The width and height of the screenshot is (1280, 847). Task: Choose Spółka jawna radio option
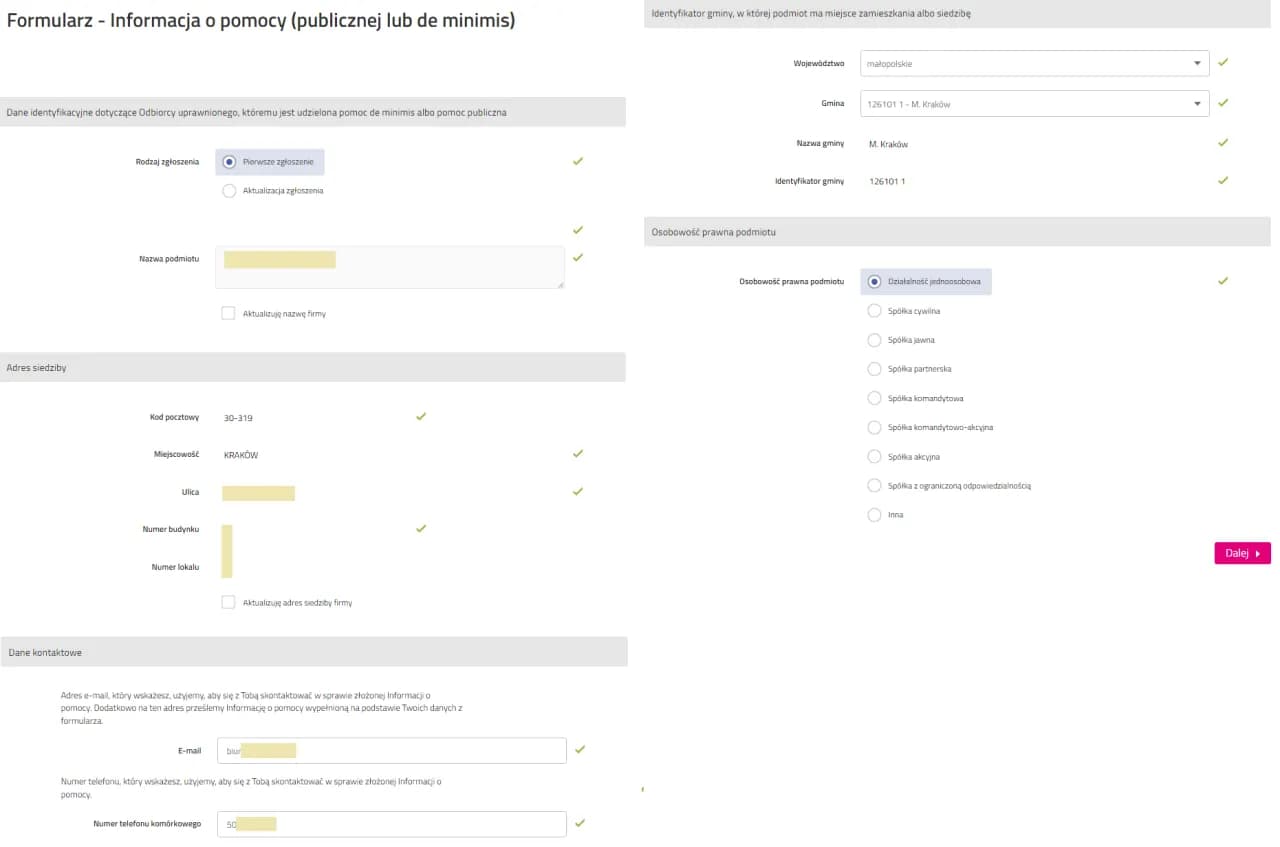(x=875, y=340)
